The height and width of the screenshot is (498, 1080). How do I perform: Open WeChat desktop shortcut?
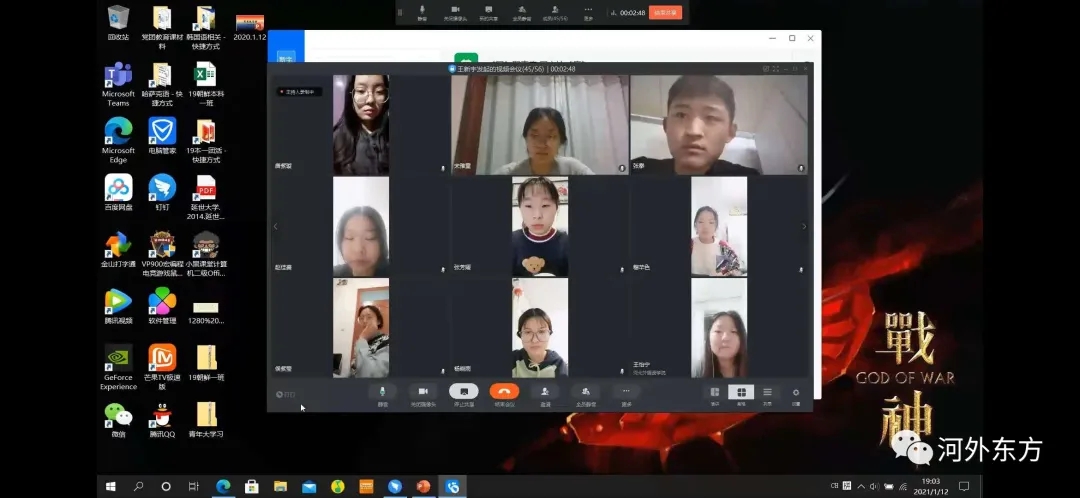pos(118,418)
